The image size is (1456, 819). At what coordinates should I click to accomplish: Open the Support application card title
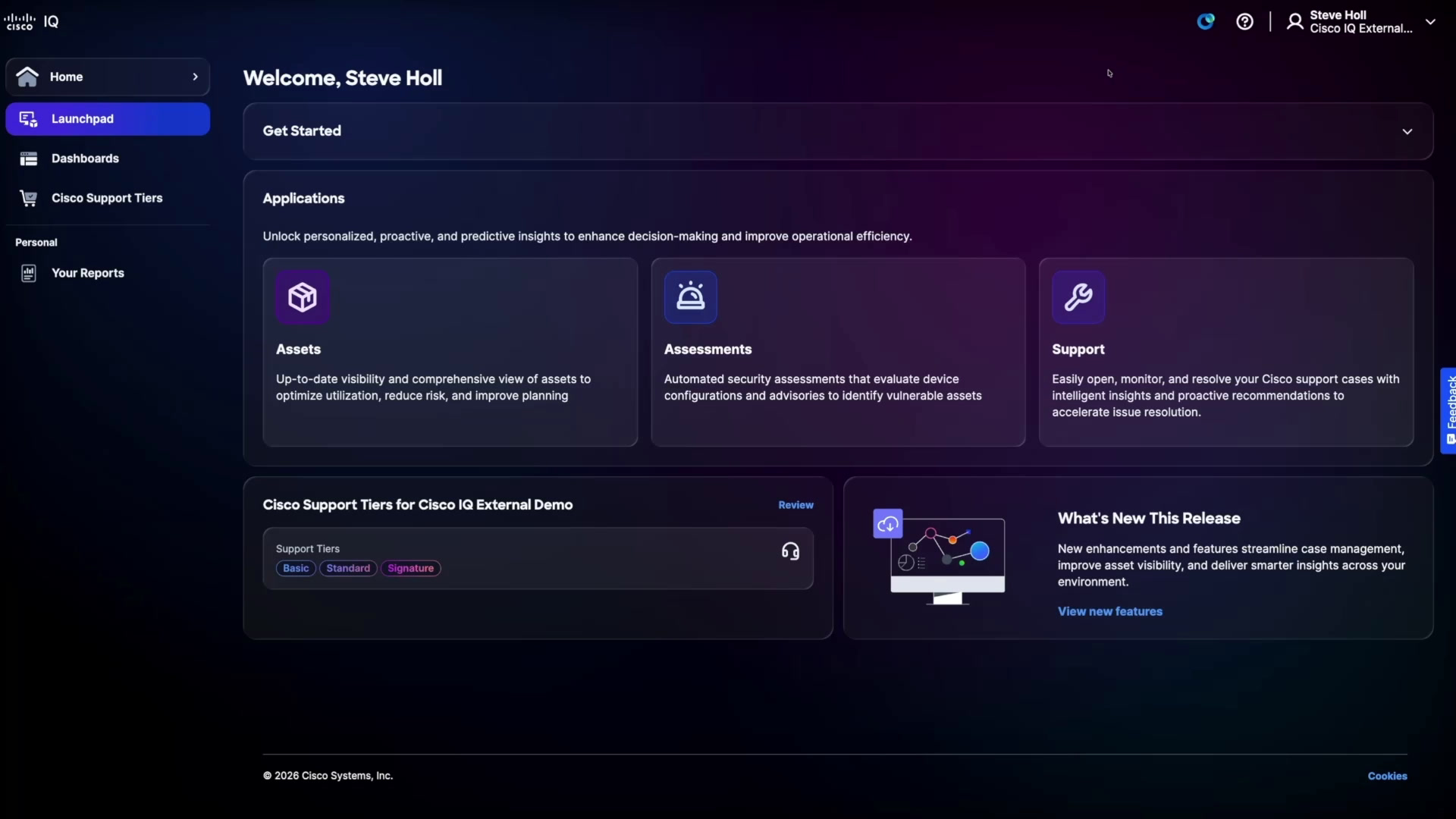tap(1078, 350)
